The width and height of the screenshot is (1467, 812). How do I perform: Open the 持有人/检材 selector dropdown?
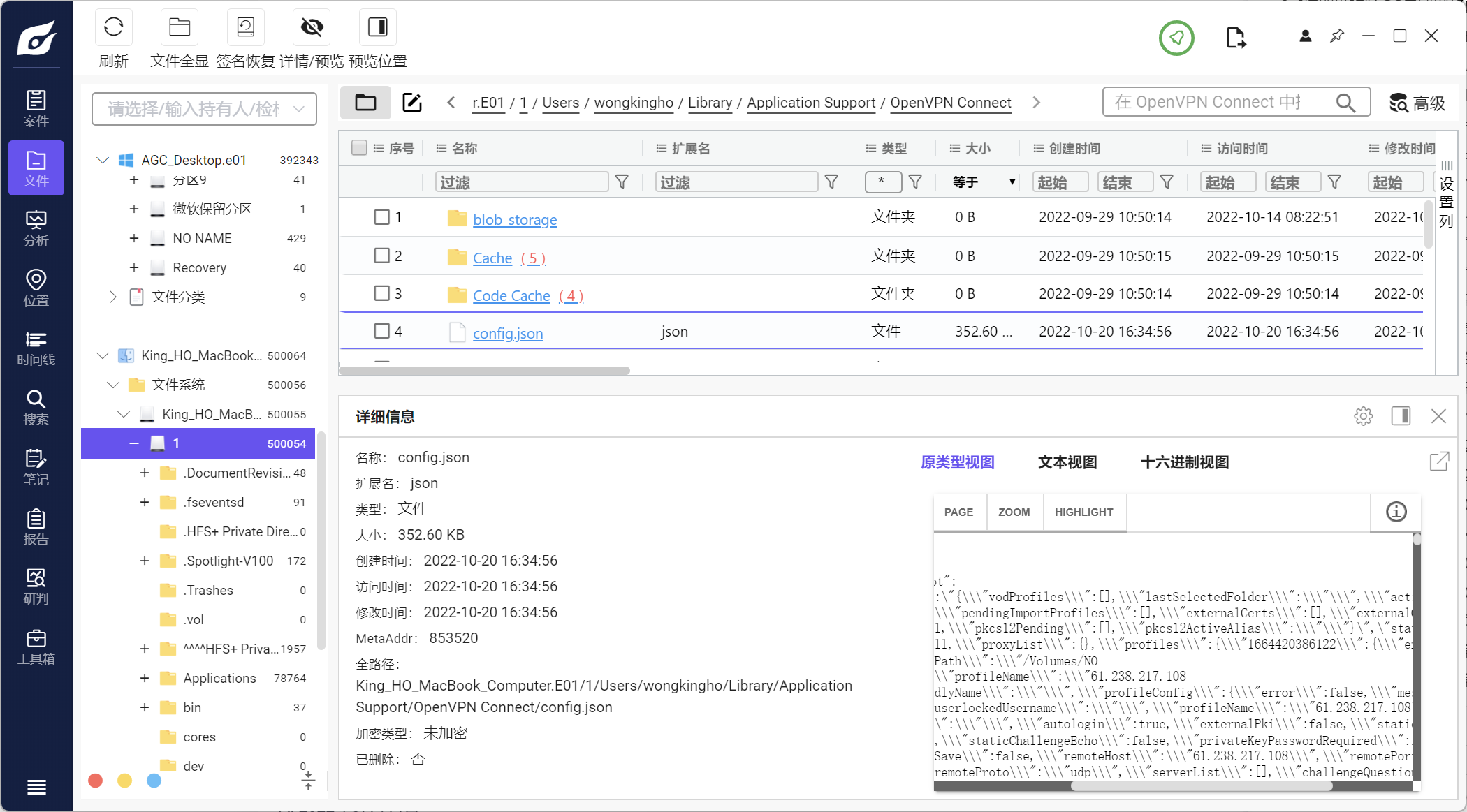click(x=204, y=109)
